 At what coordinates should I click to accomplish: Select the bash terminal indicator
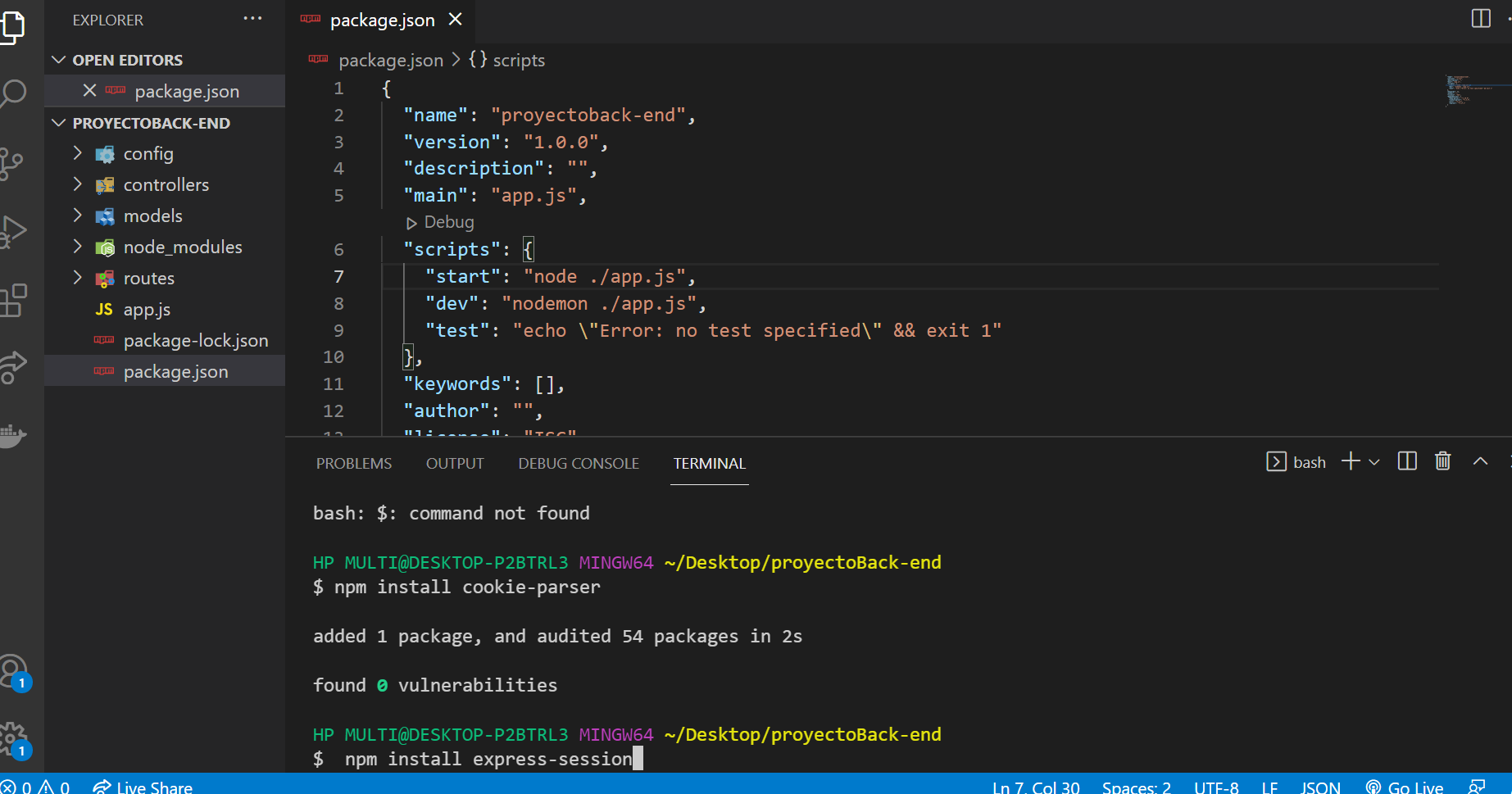click(x=1296, y=462)
